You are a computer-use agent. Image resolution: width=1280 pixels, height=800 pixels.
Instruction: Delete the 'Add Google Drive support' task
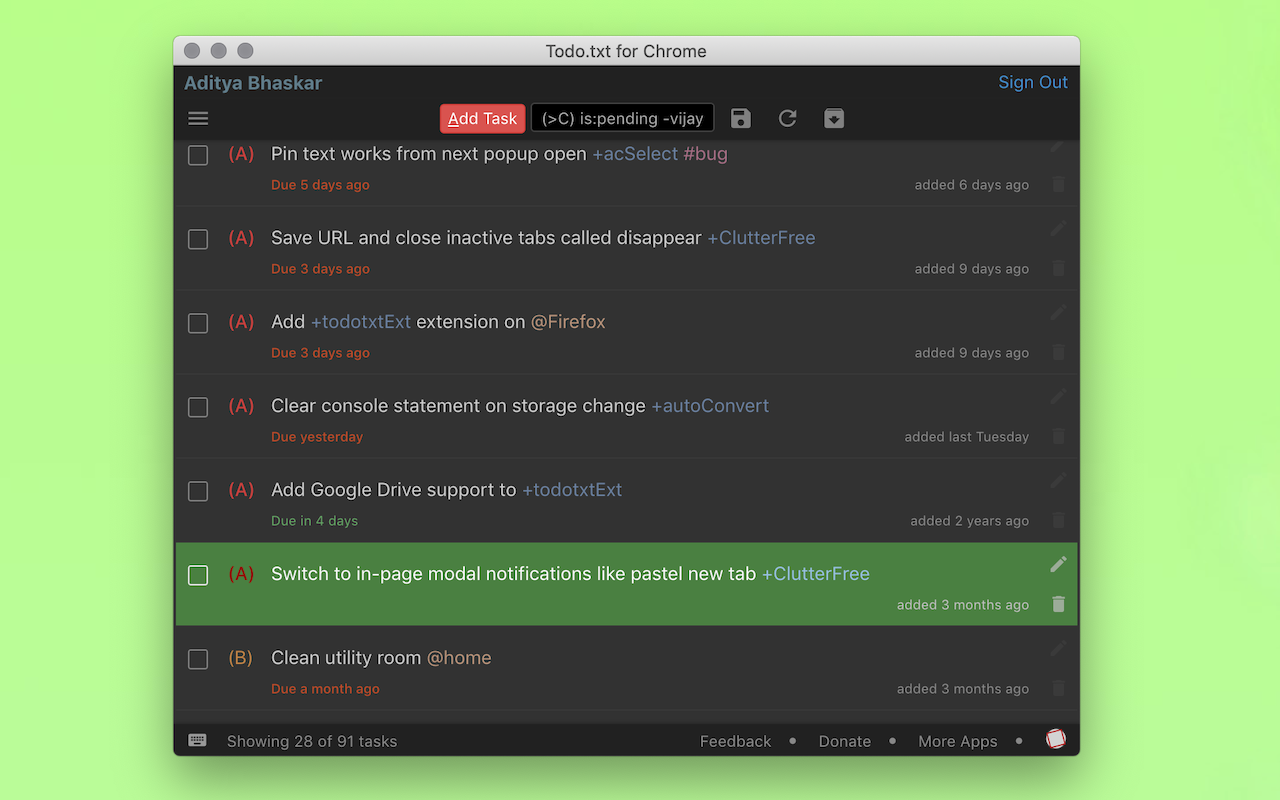tap(1059, 520)
